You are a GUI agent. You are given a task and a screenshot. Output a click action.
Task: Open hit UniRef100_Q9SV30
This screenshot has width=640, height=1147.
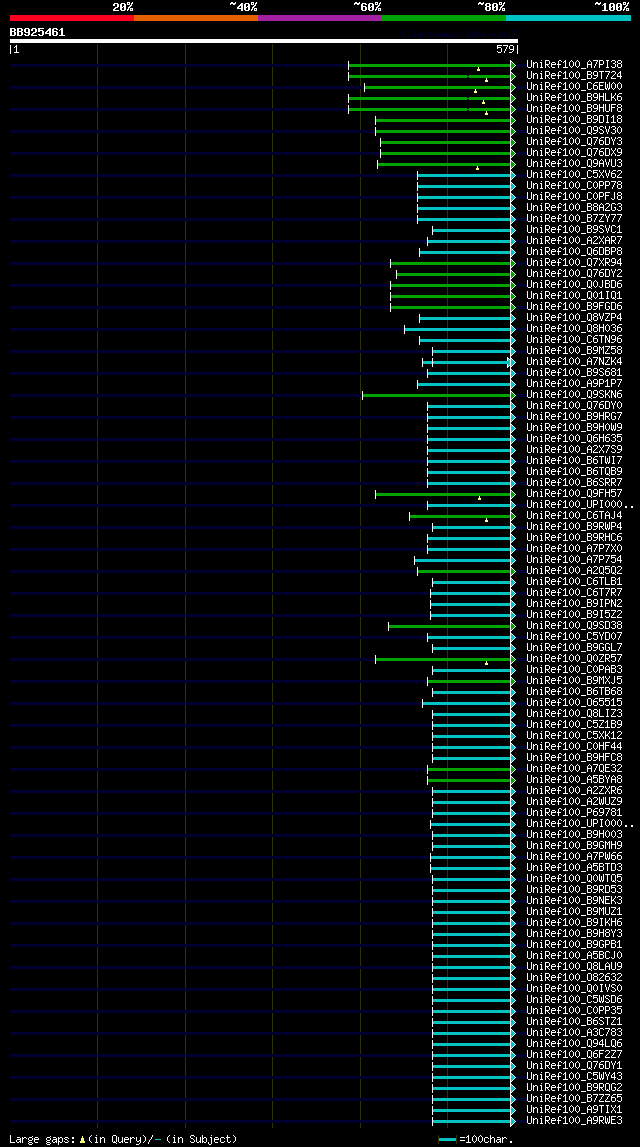pos(574,131)
